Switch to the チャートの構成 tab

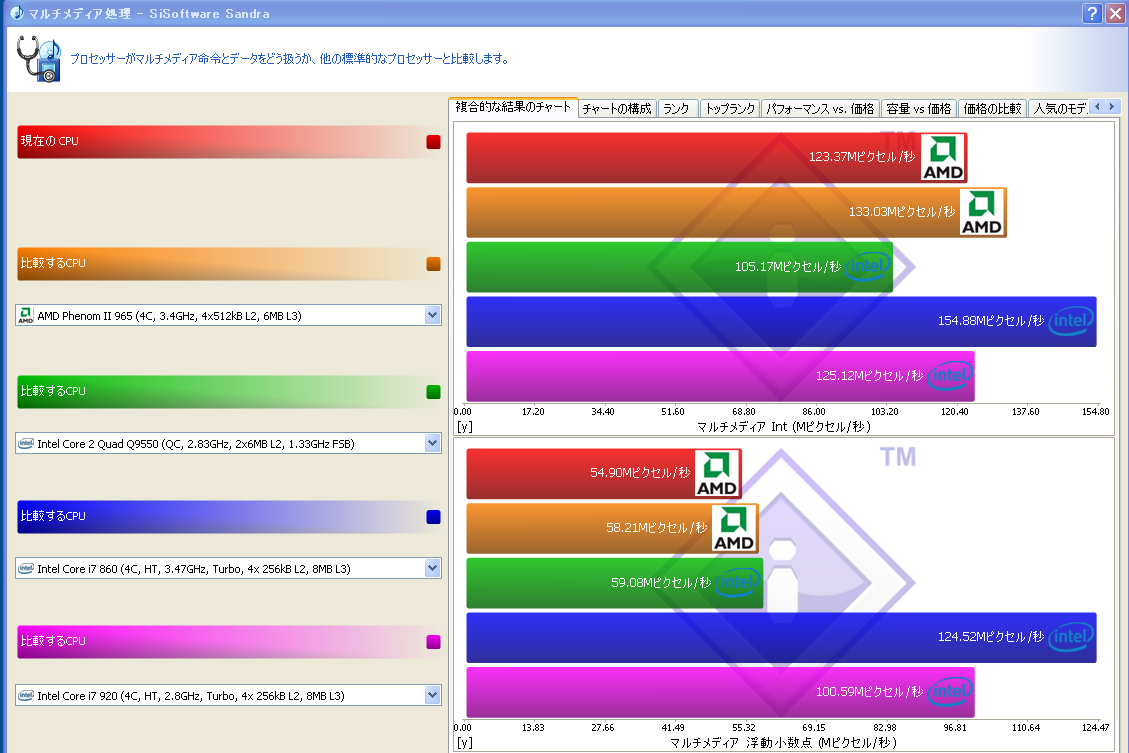coord(617,109)
